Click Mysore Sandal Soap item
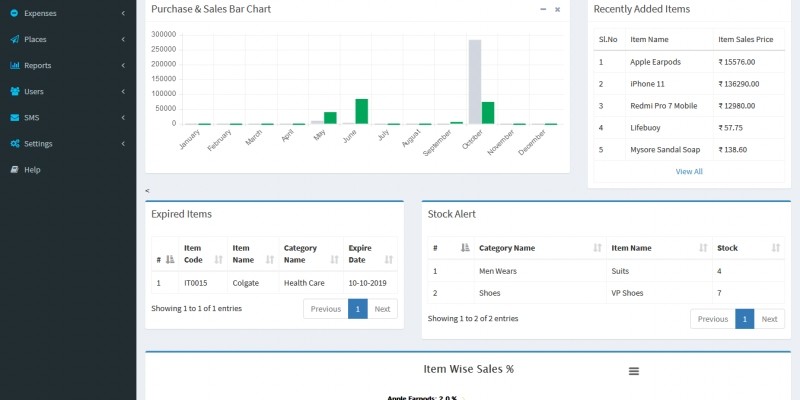This screenshot has width=800, height=400. click(x=665, y=149)
